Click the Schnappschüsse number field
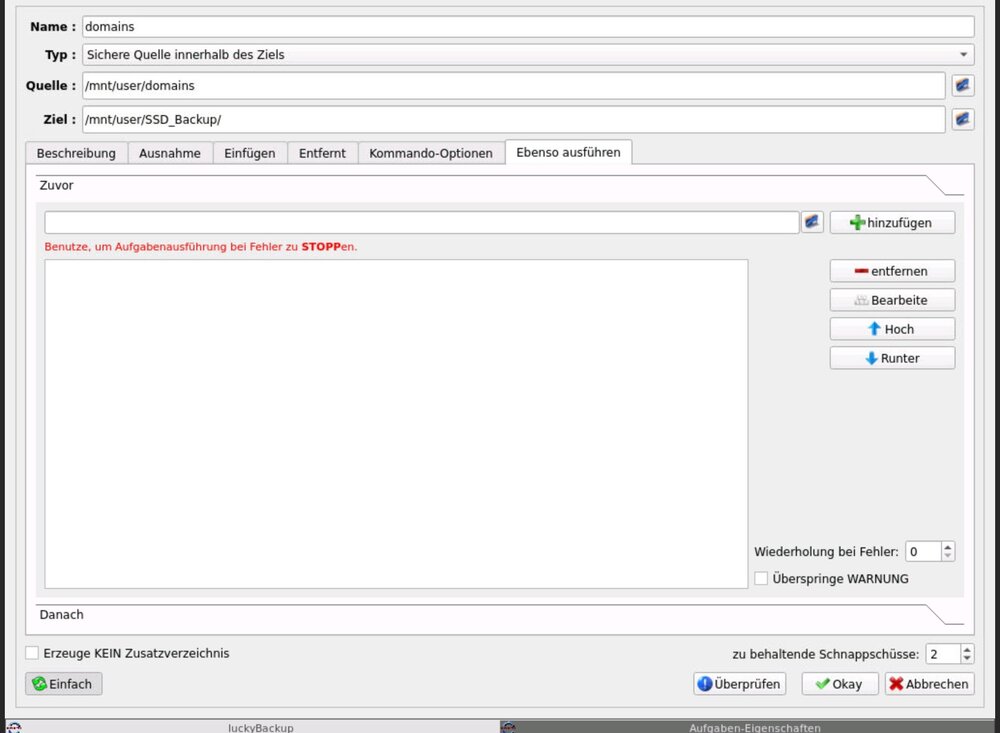 943,654
